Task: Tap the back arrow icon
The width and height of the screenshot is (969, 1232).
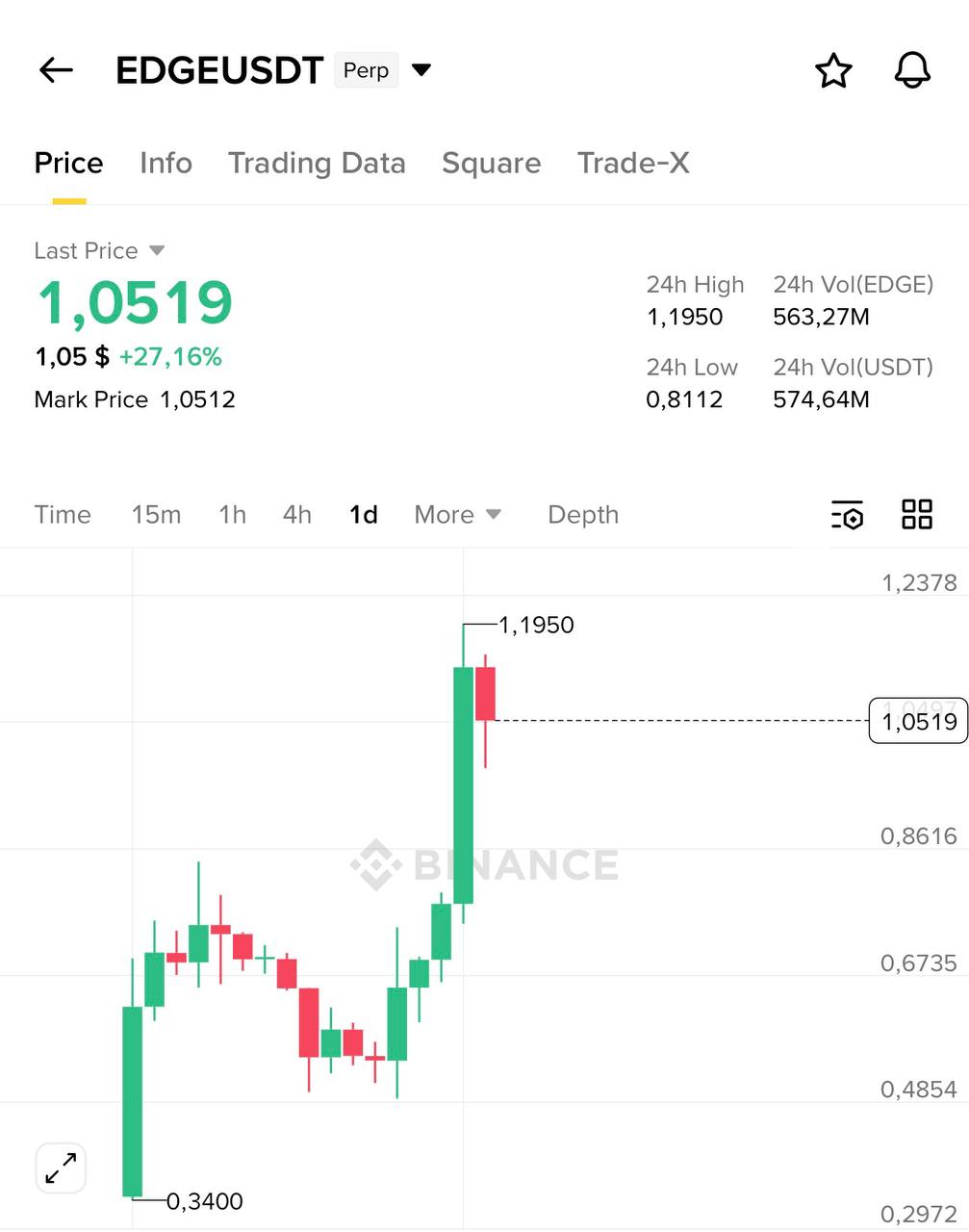Action: 56,70
